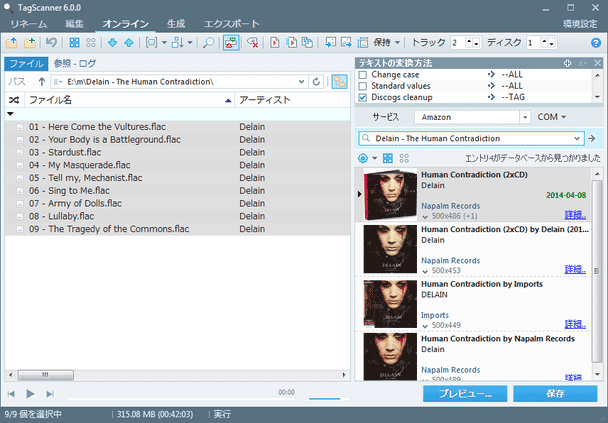The width and height of the screenshot is (608, 423).
Task: Click the blue move down arrow icon
Action: 112,43
